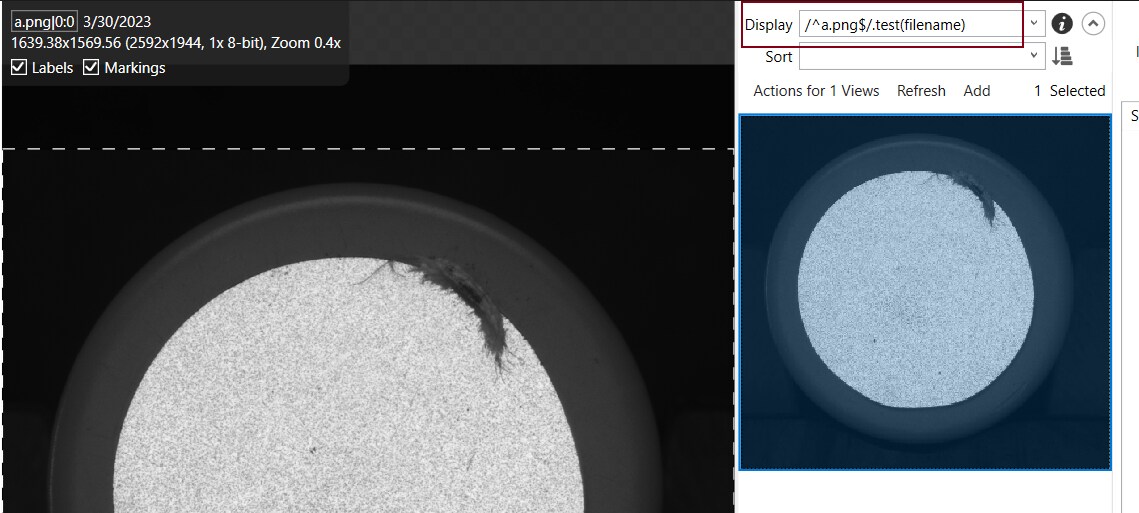
Task: Click the 3/30/2023 date in viewer header
Action: (117, 22)
